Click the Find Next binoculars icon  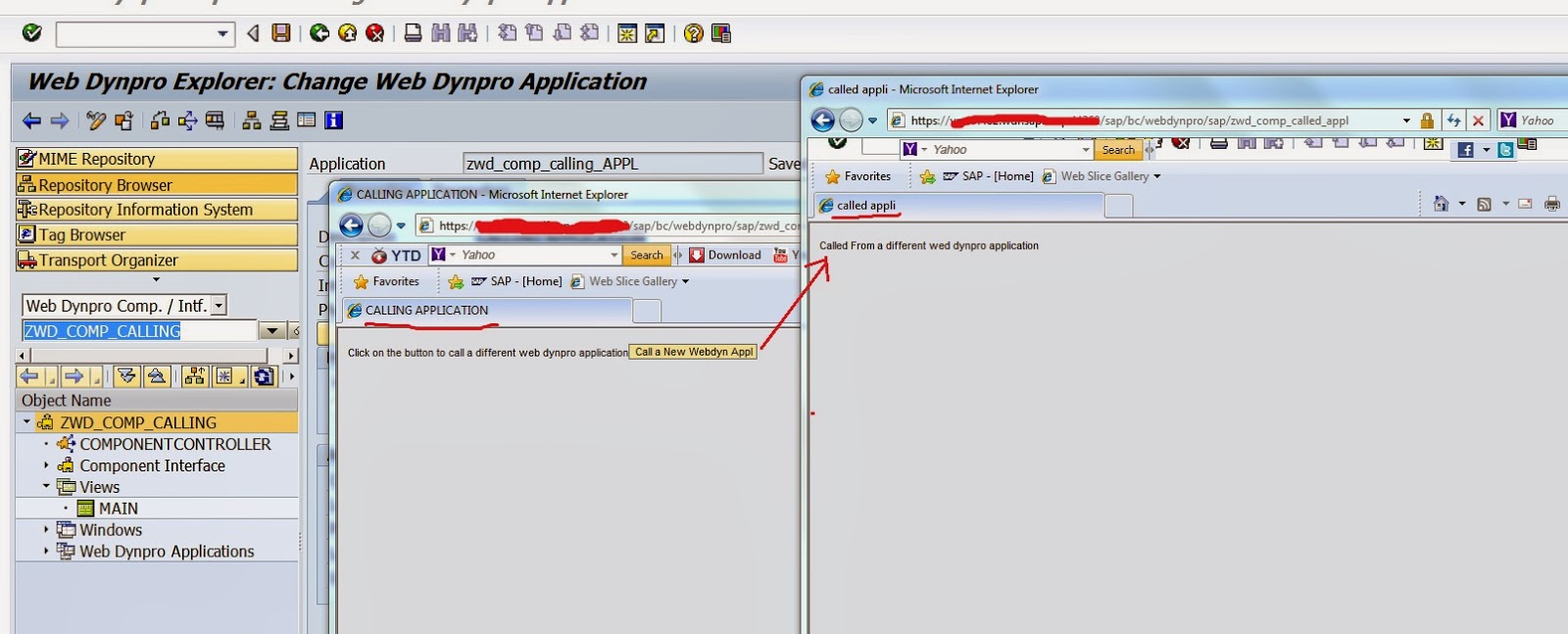[x=468, y=33]
